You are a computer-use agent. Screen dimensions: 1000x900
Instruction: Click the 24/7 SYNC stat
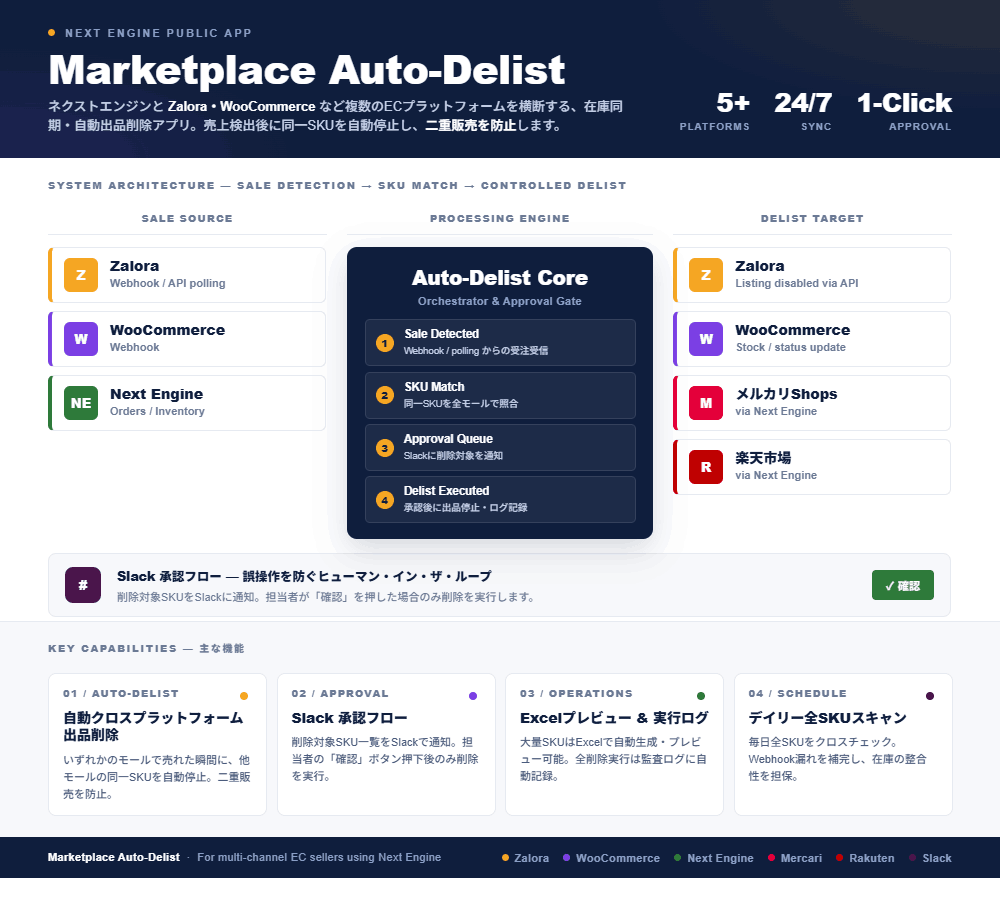pyautogui.click(x=803, y=111)
